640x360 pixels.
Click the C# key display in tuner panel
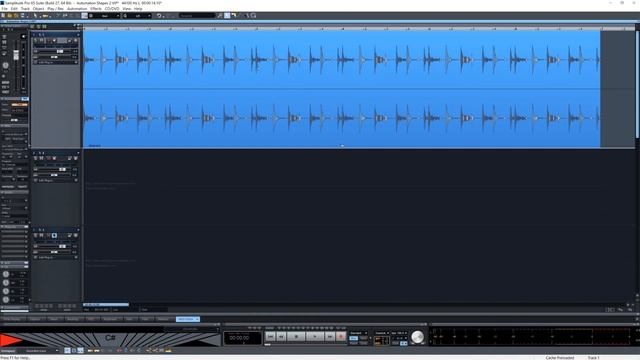click(110, 338)
